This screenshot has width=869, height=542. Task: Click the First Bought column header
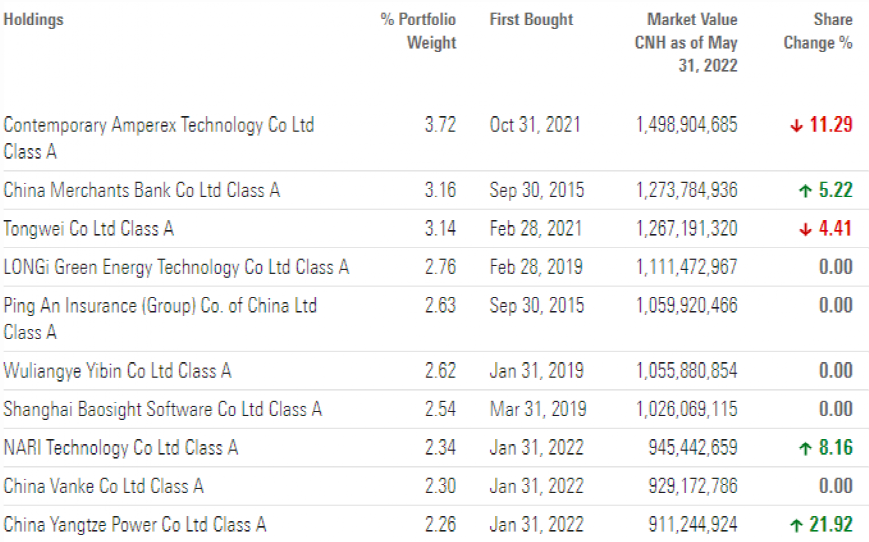click(x=531, y=19)
